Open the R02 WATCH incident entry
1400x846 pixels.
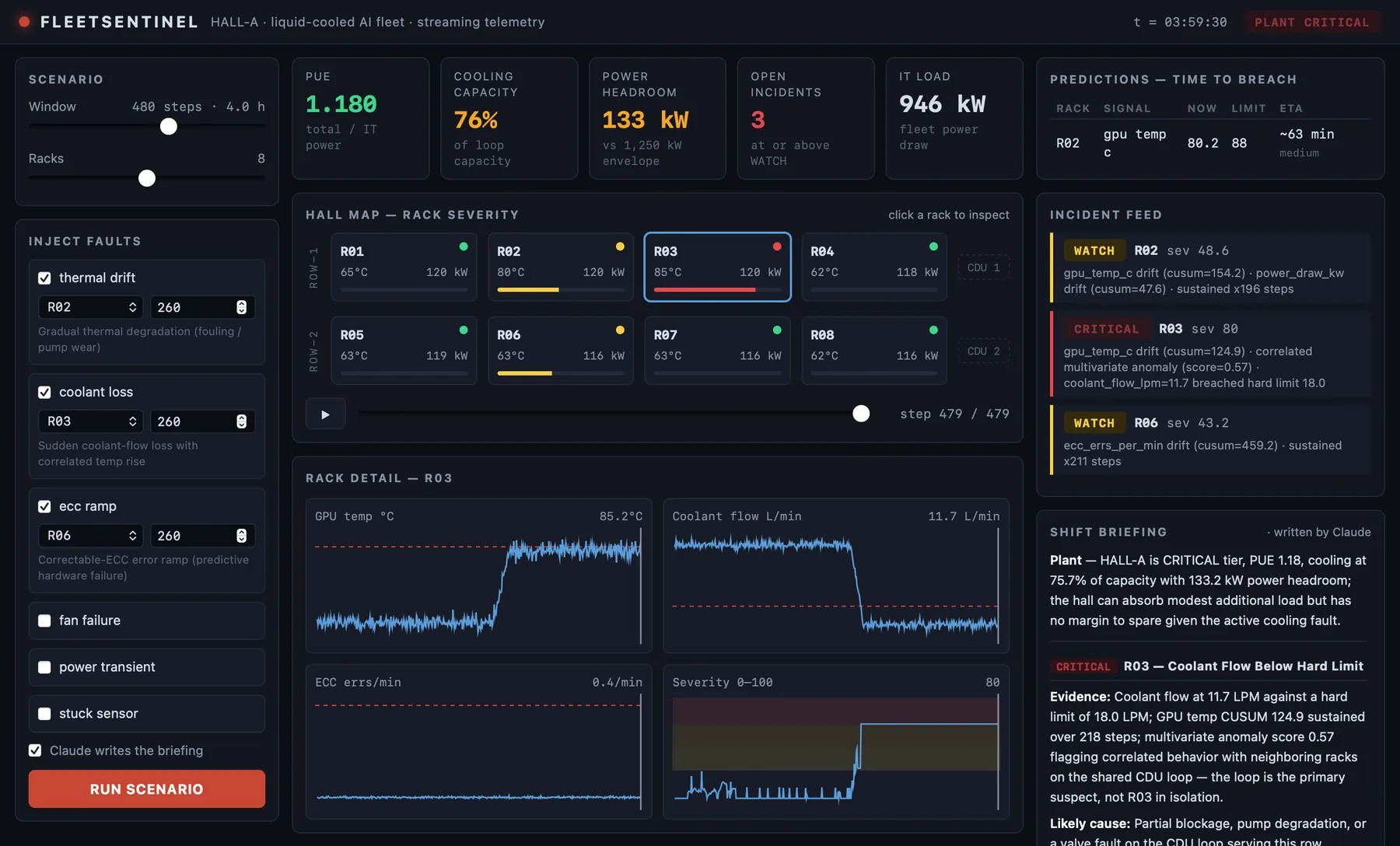(1210, 268)
